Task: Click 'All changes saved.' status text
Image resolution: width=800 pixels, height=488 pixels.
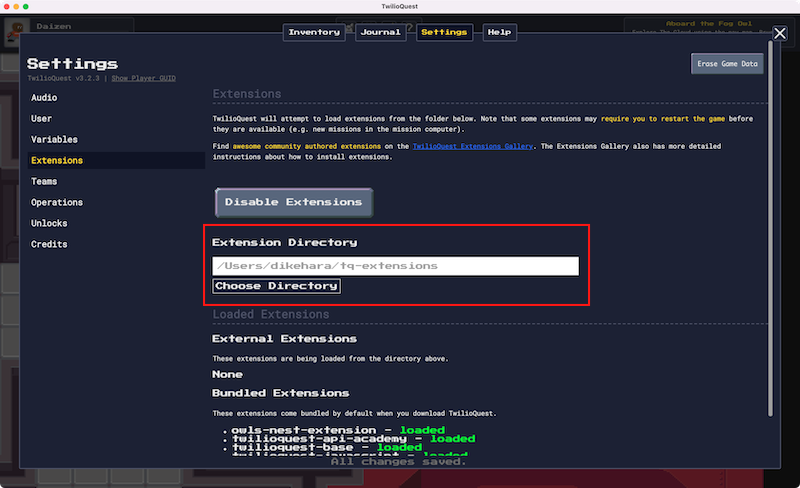Action: tap(398, 461)
